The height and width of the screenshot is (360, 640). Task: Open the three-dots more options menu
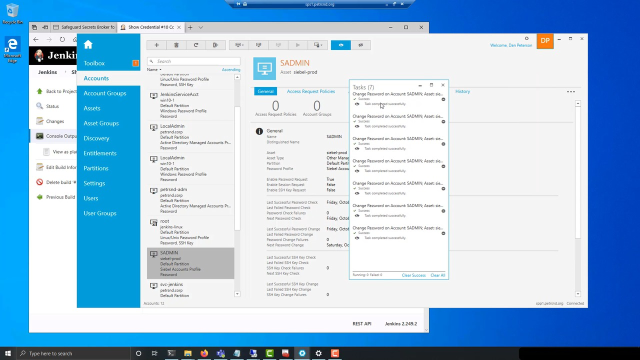pyautogui.click(x=571, y=91)
